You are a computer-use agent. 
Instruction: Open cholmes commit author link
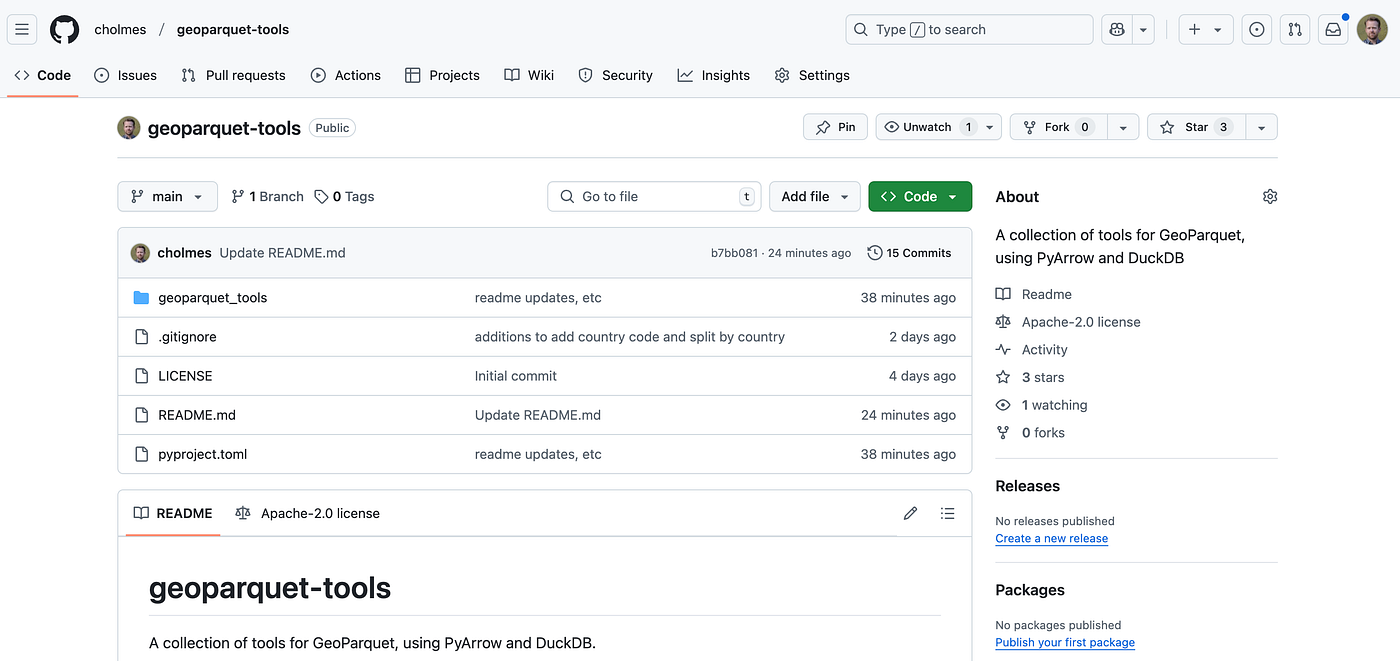click(x=184, y=253)
